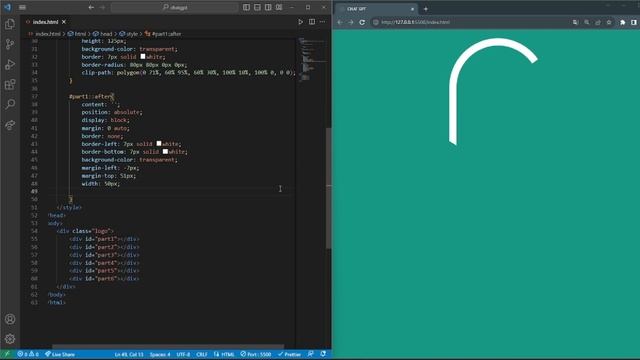Image resolution: width=640 pixels, height=360 pixels.
Task: Click the feedback icon in the status bar
Action: pyautogui.click(x=311, y=354)
